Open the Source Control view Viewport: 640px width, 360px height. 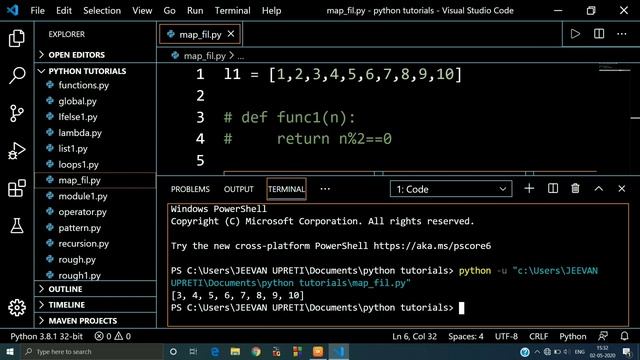pos(17,113)
